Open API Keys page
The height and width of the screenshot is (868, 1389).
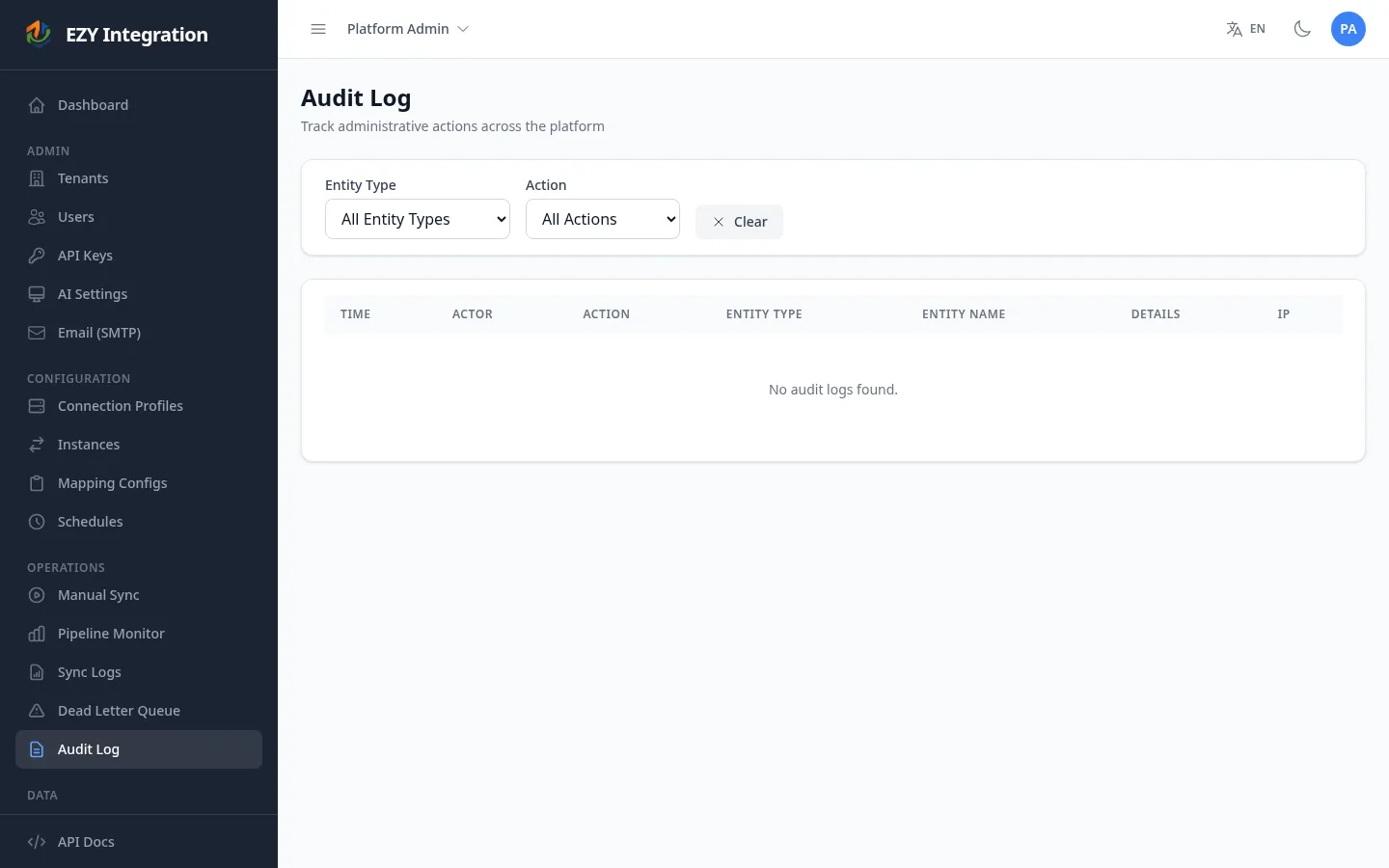tap(139, 256)
